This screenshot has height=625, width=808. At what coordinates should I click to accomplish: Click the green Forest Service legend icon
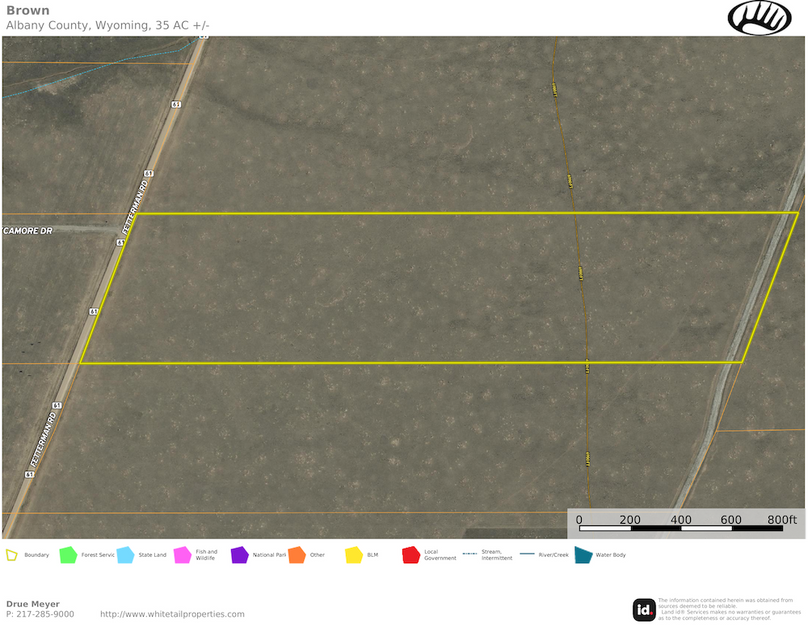point(68,555)
